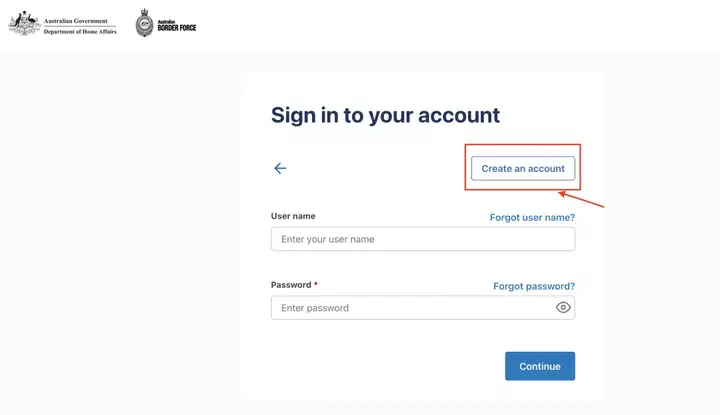Submit with the Continue button
720x415 pixels.
pos(540,366)
